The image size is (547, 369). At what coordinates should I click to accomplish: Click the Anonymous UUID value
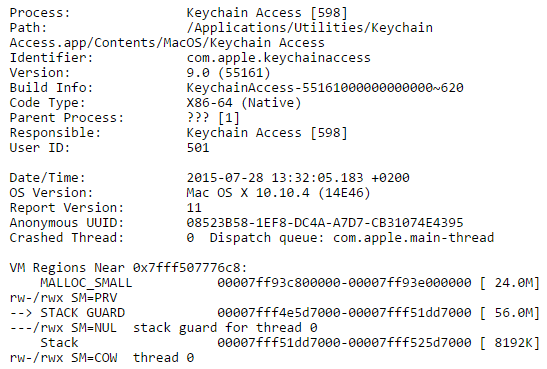(325, 223)
